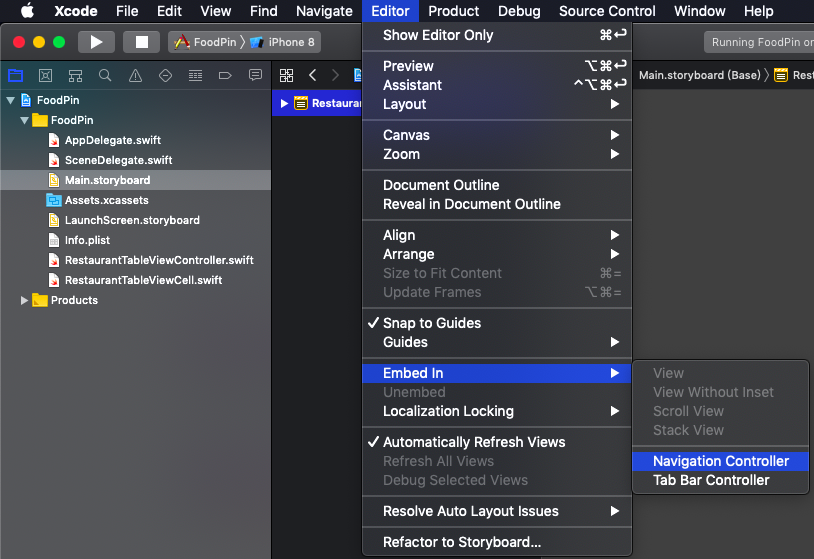Viewport: 814px width, 559px height.
Task: Choose Navigation Controller from Embed In
Action: [720, 461]
